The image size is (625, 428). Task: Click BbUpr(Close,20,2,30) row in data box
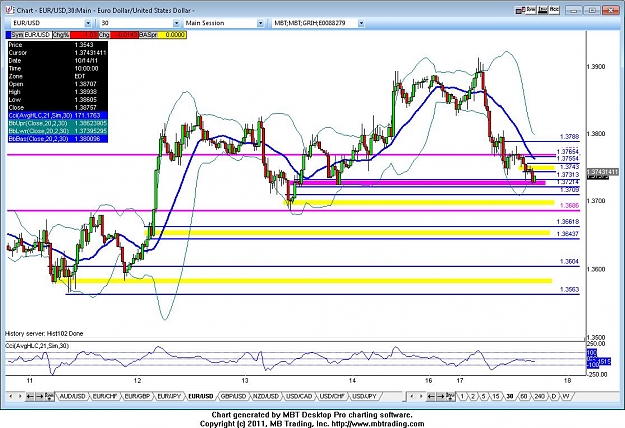coord(58,124)
